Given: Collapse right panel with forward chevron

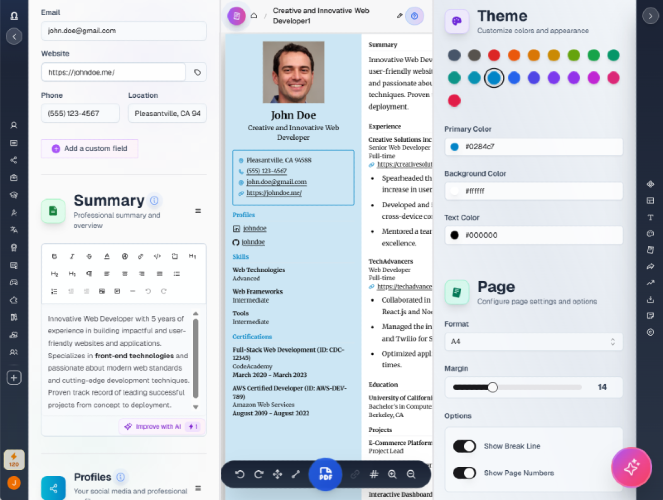Looking at the screenshot, I should click(650, 16).
